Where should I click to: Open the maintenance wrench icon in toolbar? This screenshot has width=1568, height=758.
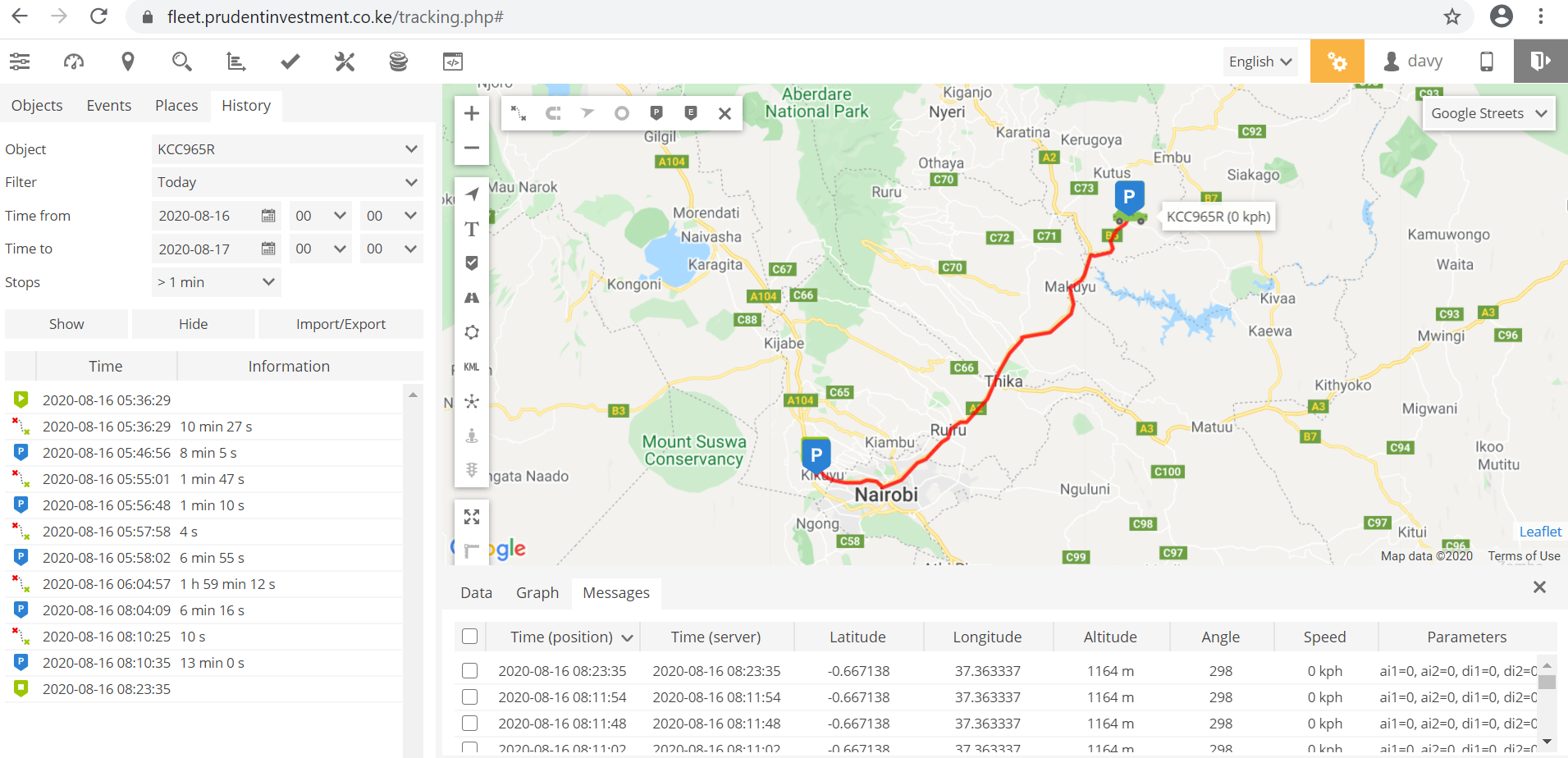345,62
